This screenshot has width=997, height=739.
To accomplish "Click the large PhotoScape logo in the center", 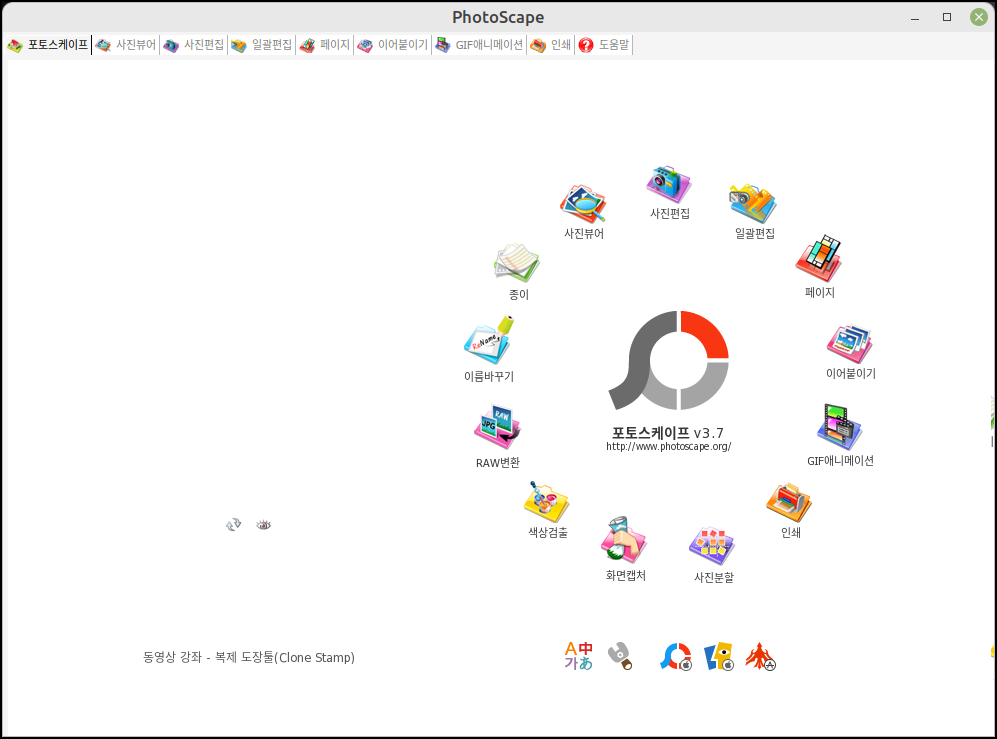I will click(669, 360).
